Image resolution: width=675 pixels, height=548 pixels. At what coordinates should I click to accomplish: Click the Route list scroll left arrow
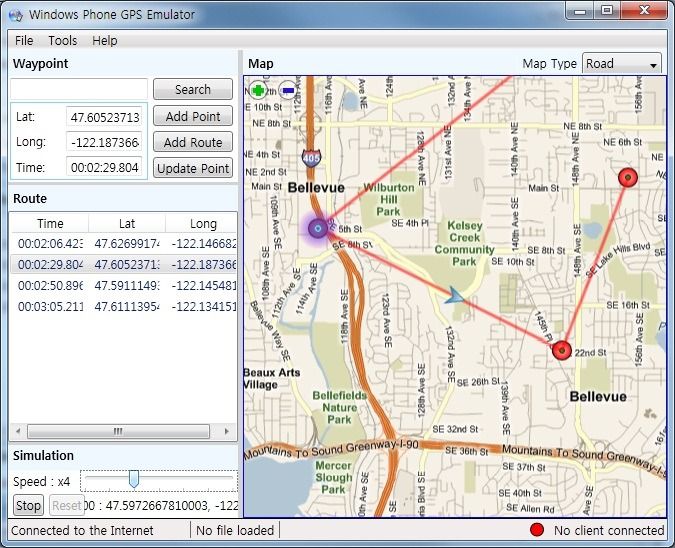click(18, 431)
